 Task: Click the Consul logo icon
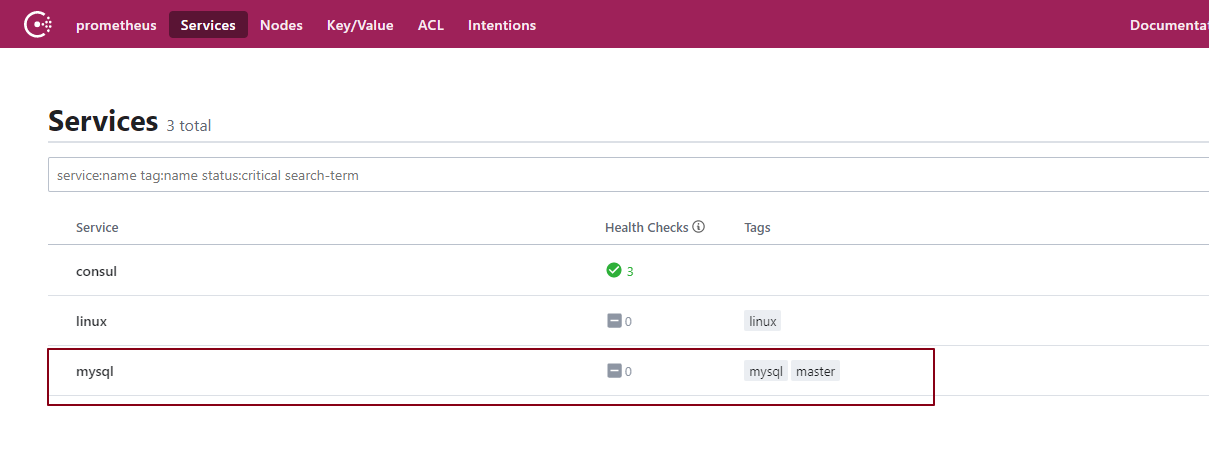(38, 24)
